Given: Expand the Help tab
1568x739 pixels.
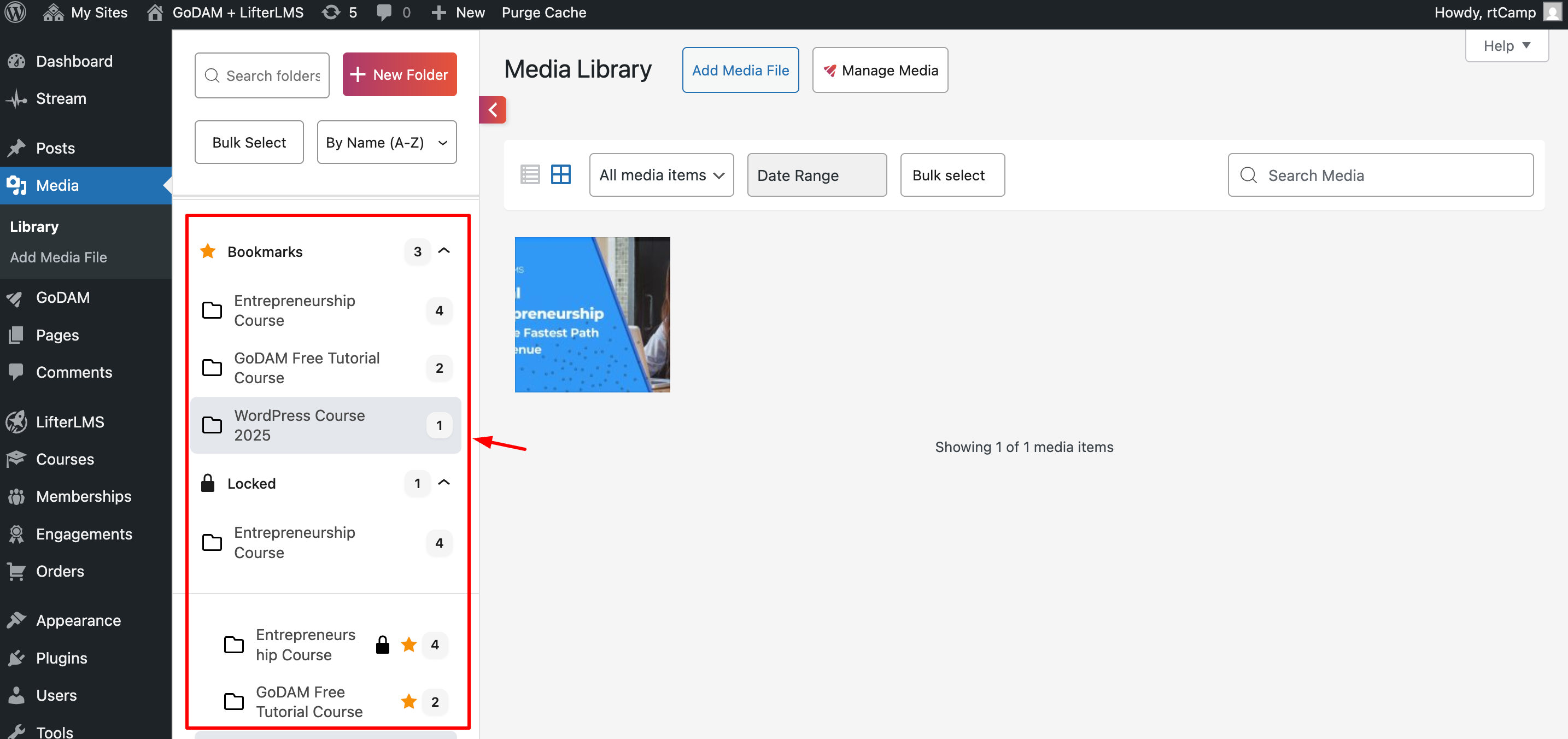Looking at the screenshot, I should 1507,46.
